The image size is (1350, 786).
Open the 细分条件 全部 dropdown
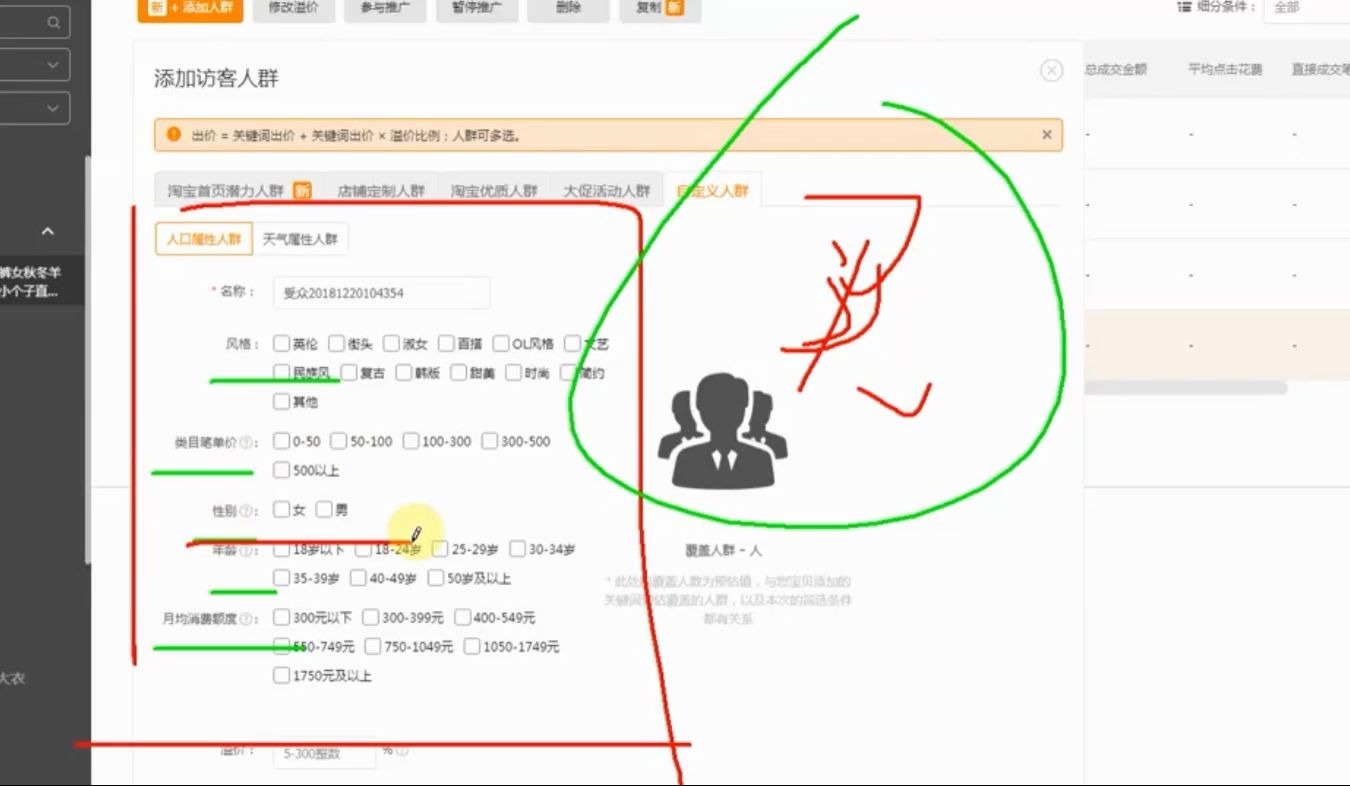[1306, 7]
